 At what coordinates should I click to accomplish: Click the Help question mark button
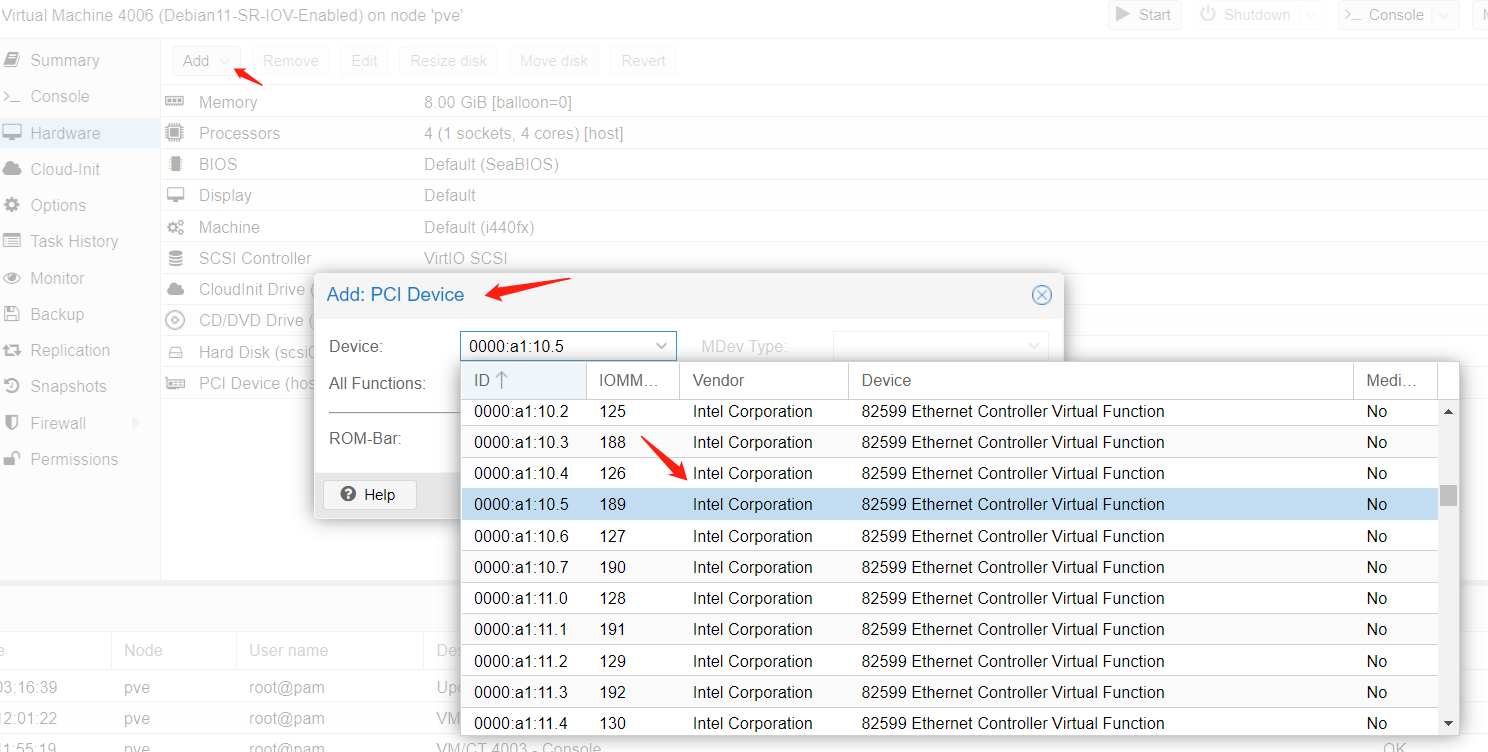coord(369,494)
